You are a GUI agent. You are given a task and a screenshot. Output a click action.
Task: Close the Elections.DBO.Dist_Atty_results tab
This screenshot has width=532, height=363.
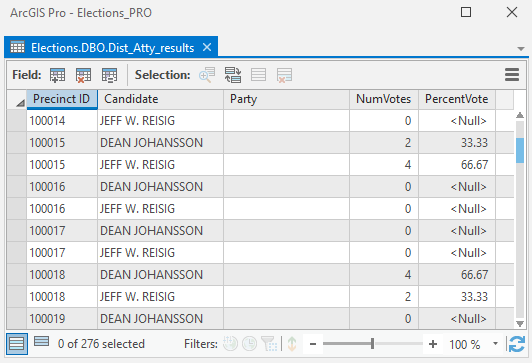pos(207,47)
